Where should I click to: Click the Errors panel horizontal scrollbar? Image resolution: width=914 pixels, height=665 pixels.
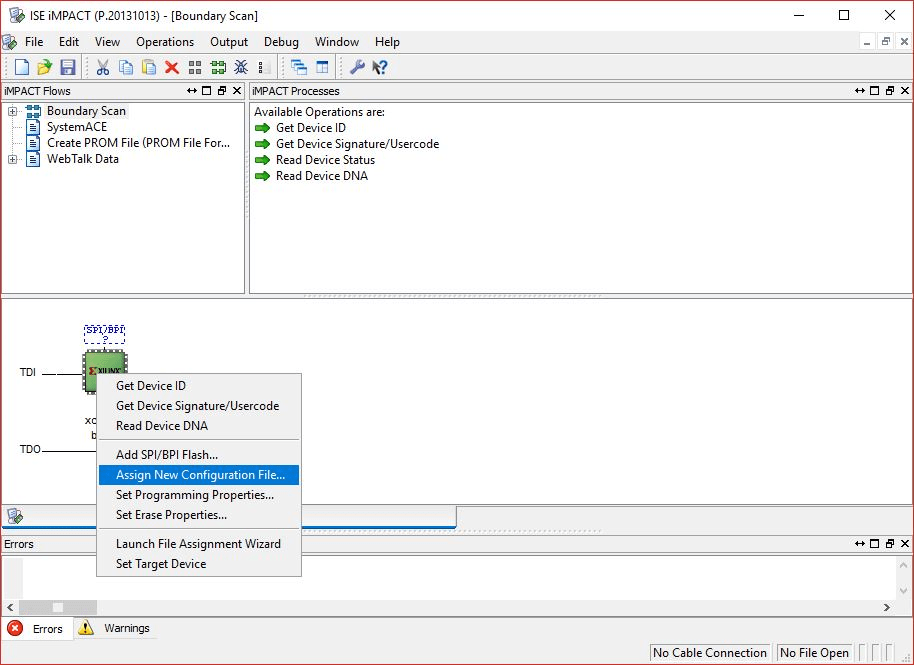[450, 607]
